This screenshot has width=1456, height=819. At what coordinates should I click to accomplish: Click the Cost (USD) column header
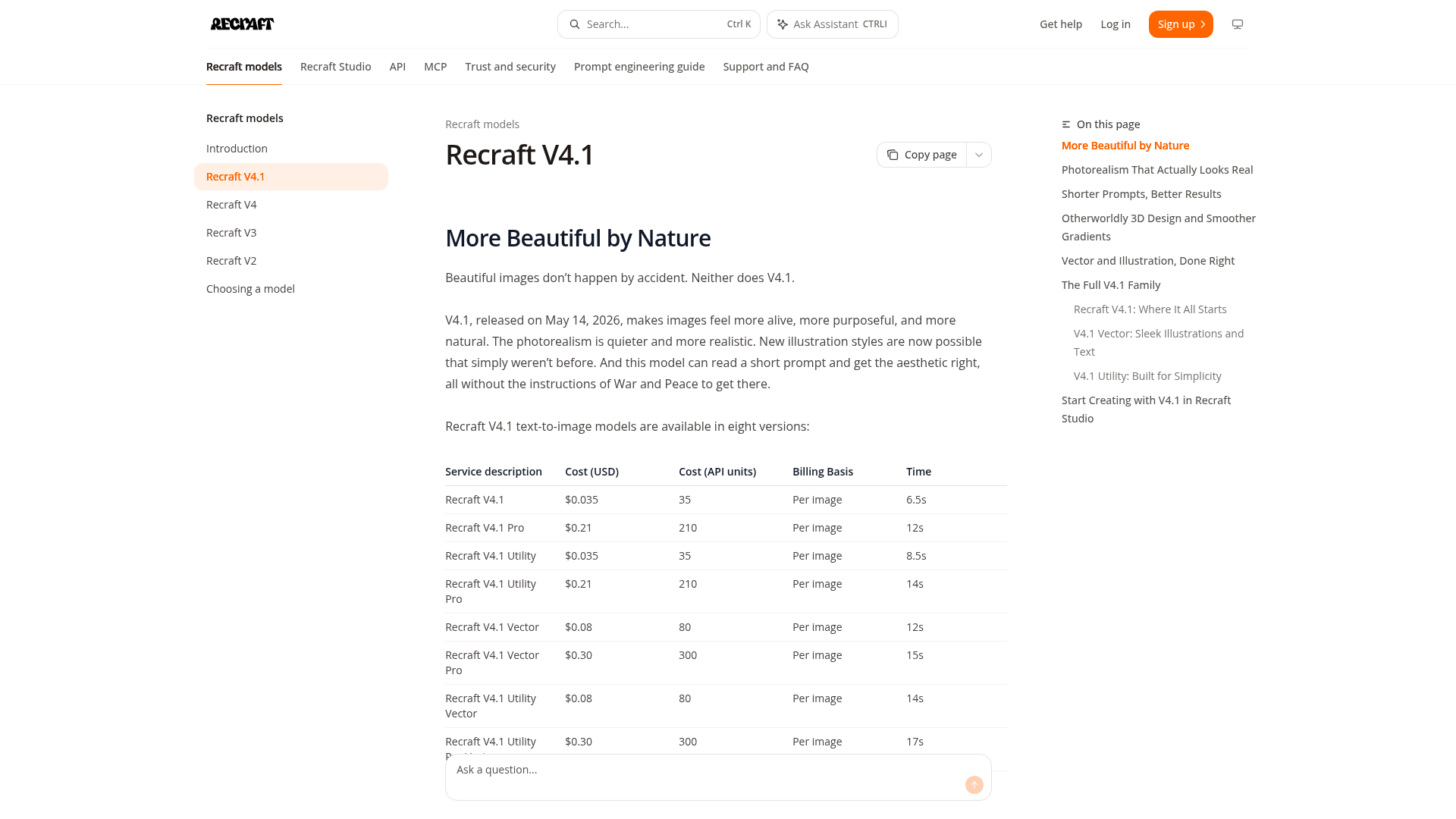(x=591, y=472)
